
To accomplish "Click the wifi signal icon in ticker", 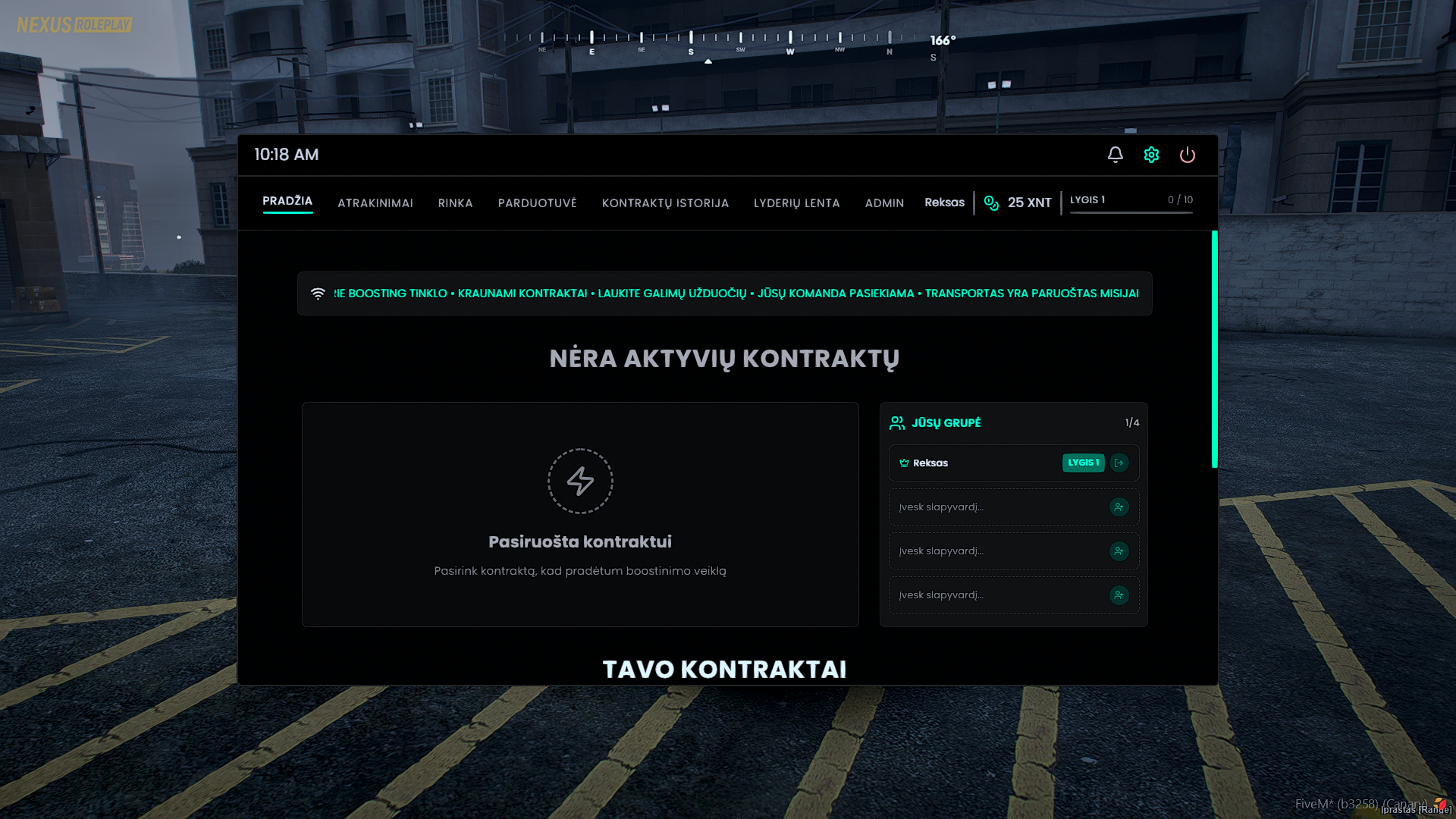I will click(318, 293).
